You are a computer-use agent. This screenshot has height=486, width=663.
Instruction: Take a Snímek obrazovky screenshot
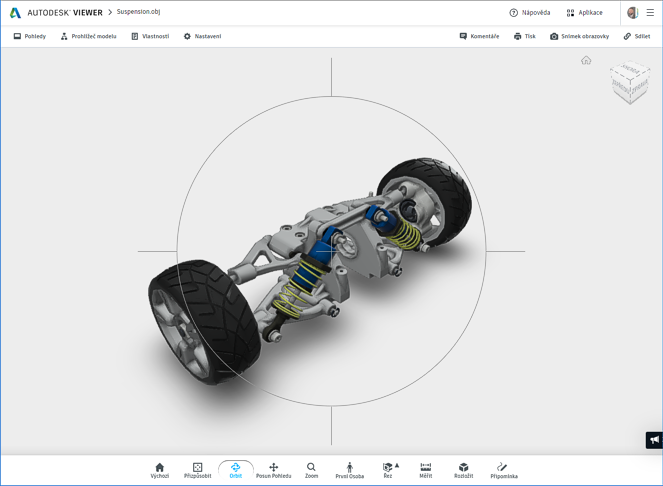tap(579, 36)
